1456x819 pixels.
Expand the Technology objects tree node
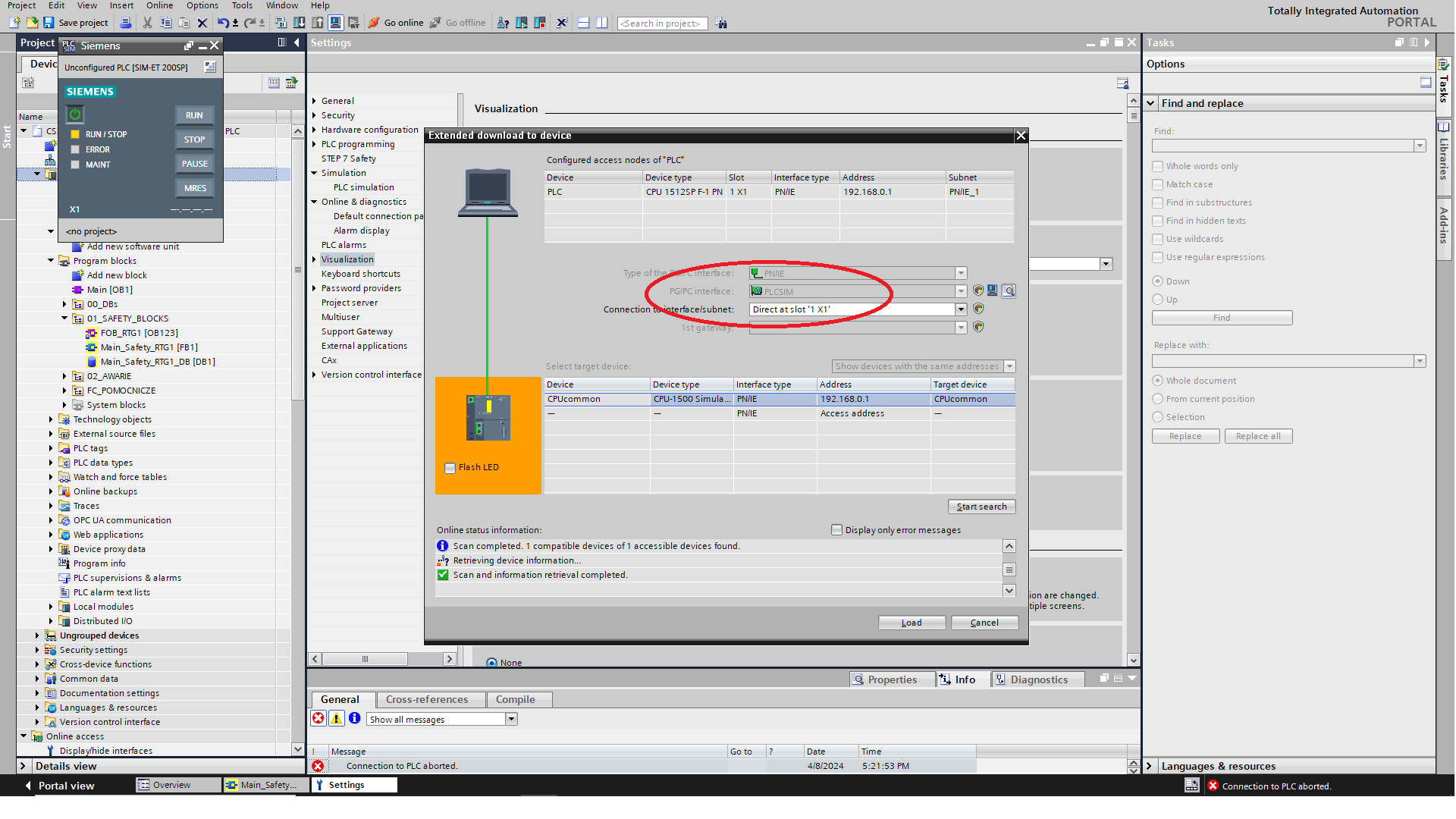(51, 419)
